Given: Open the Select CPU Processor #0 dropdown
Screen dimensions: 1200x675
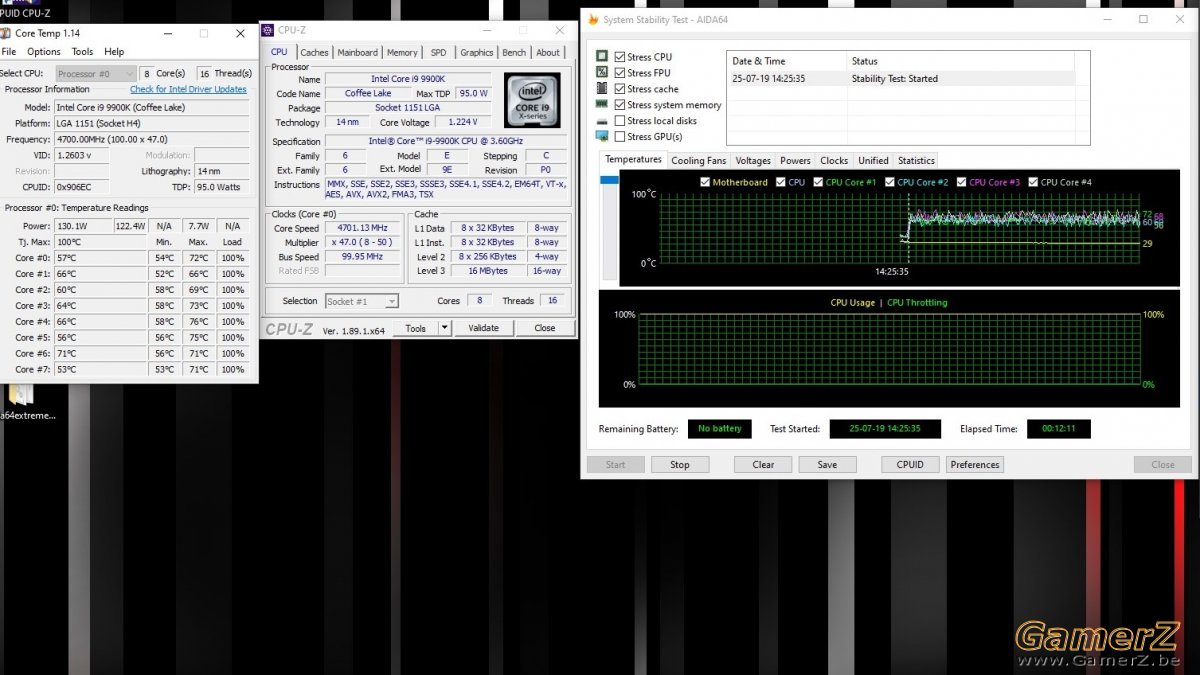Looking at the screenshot, I should point(96,73).
